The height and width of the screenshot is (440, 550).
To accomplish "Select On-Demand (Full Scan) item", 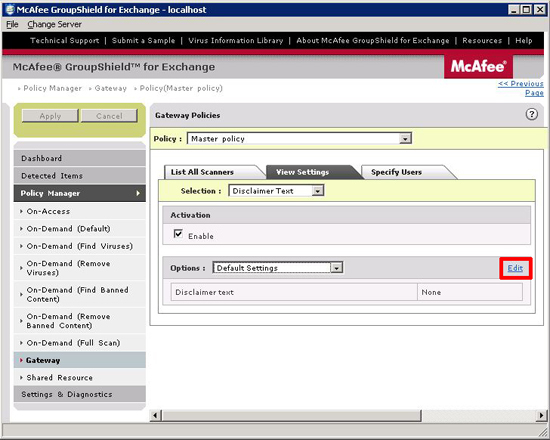I will click(x=80, y=343).
